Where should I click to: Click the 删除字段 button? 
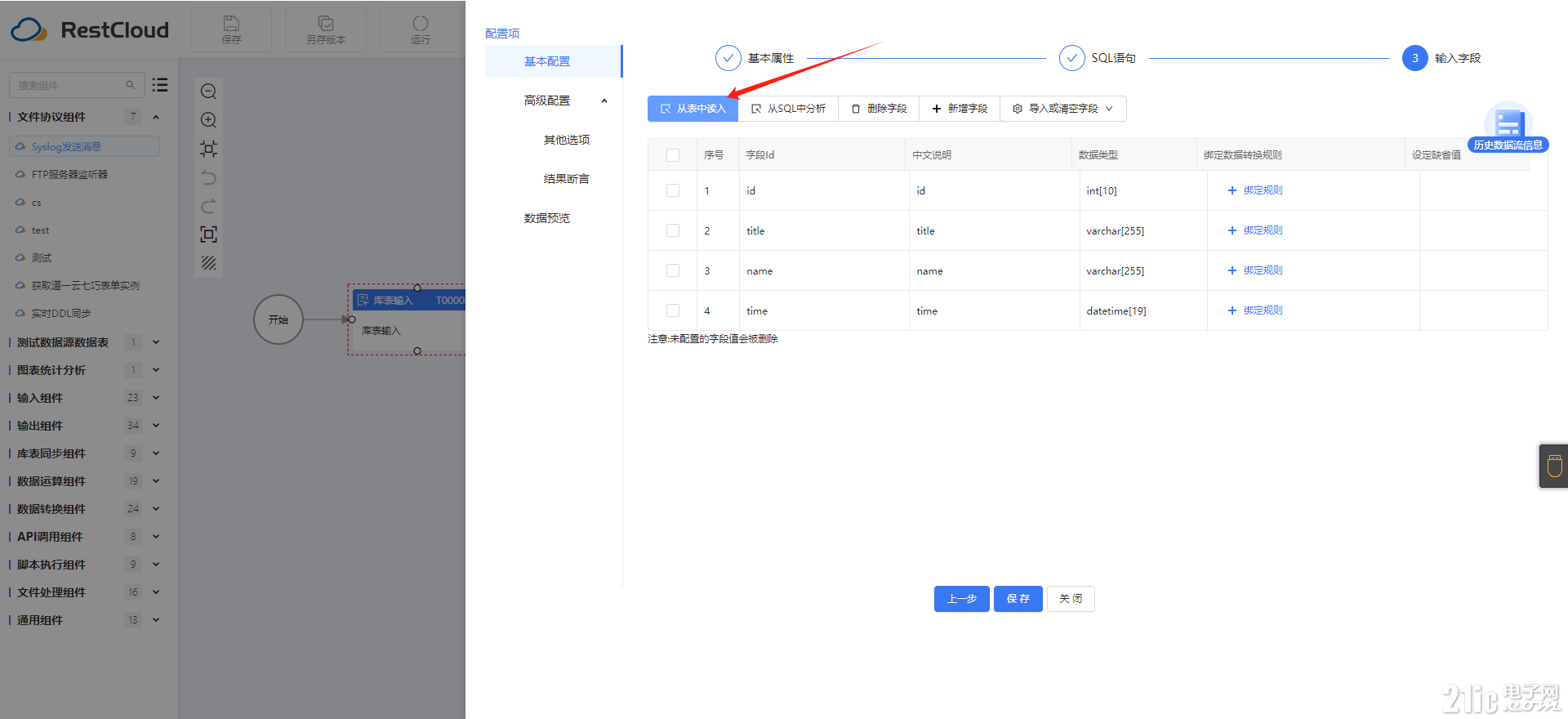click(x=879, y=109)
